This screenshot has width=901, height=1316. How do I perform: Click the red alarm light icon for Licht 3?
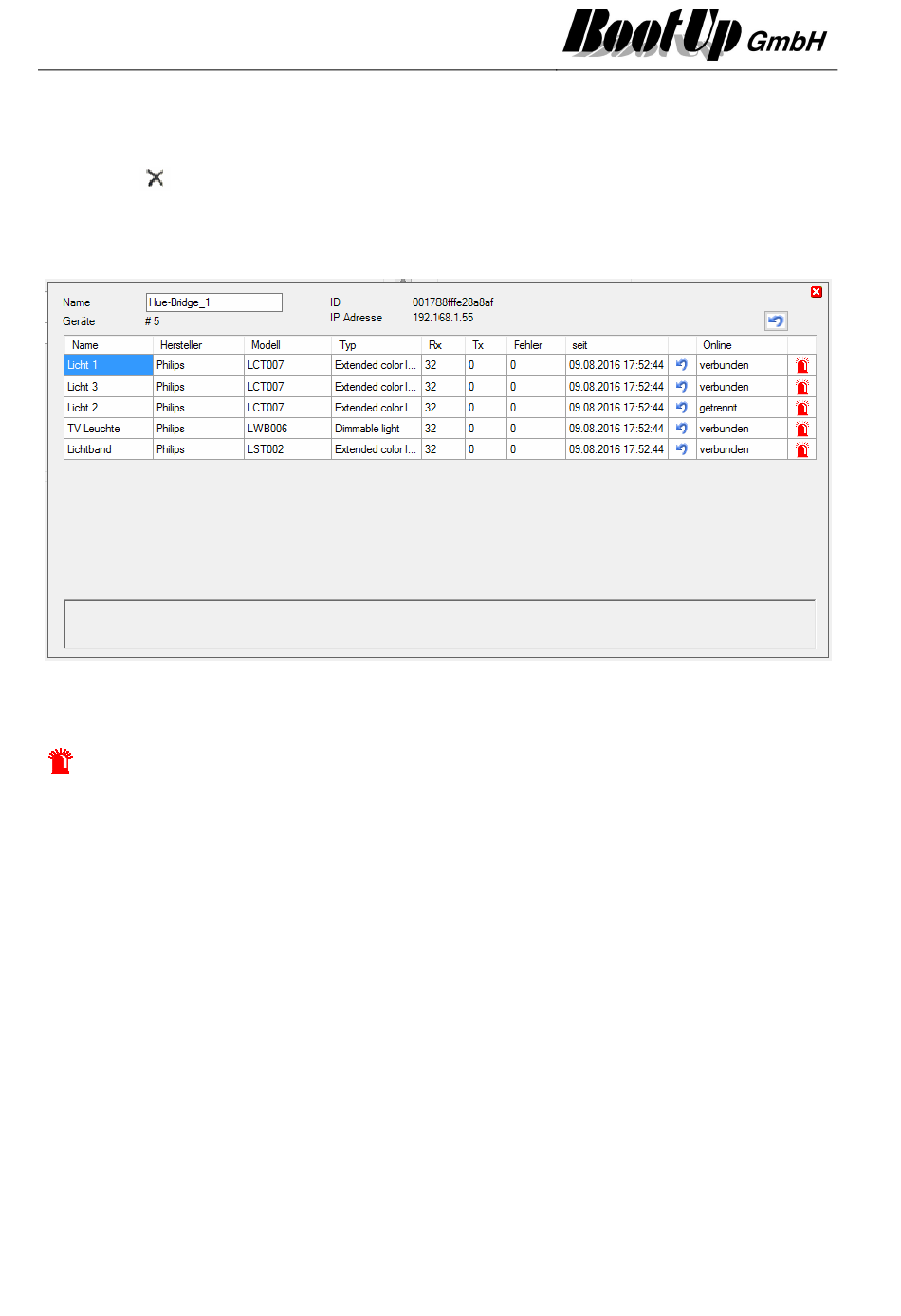click(x=802, y=387)
